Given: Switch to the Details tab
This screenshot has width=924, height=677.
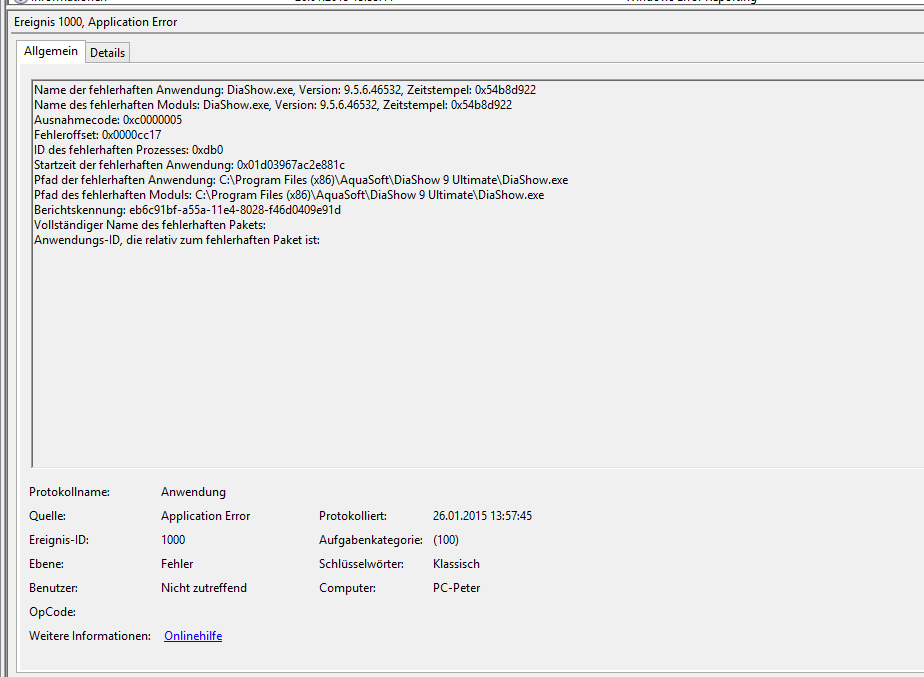Looking at the screenshot, I should coord(108,52).
